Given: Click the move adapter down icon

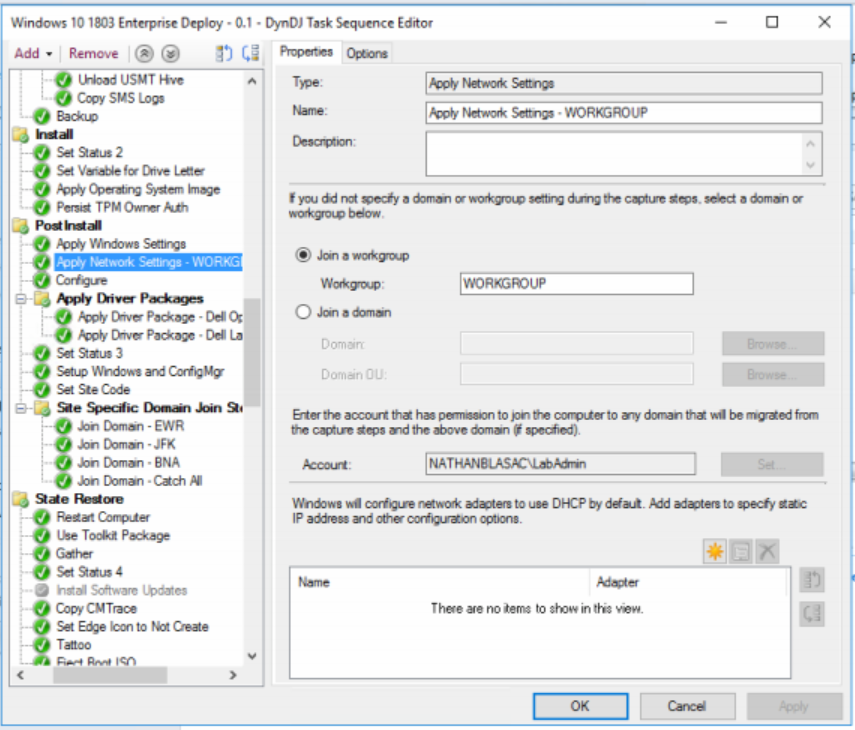Looking at the screenshot, I should coord(812,614).
